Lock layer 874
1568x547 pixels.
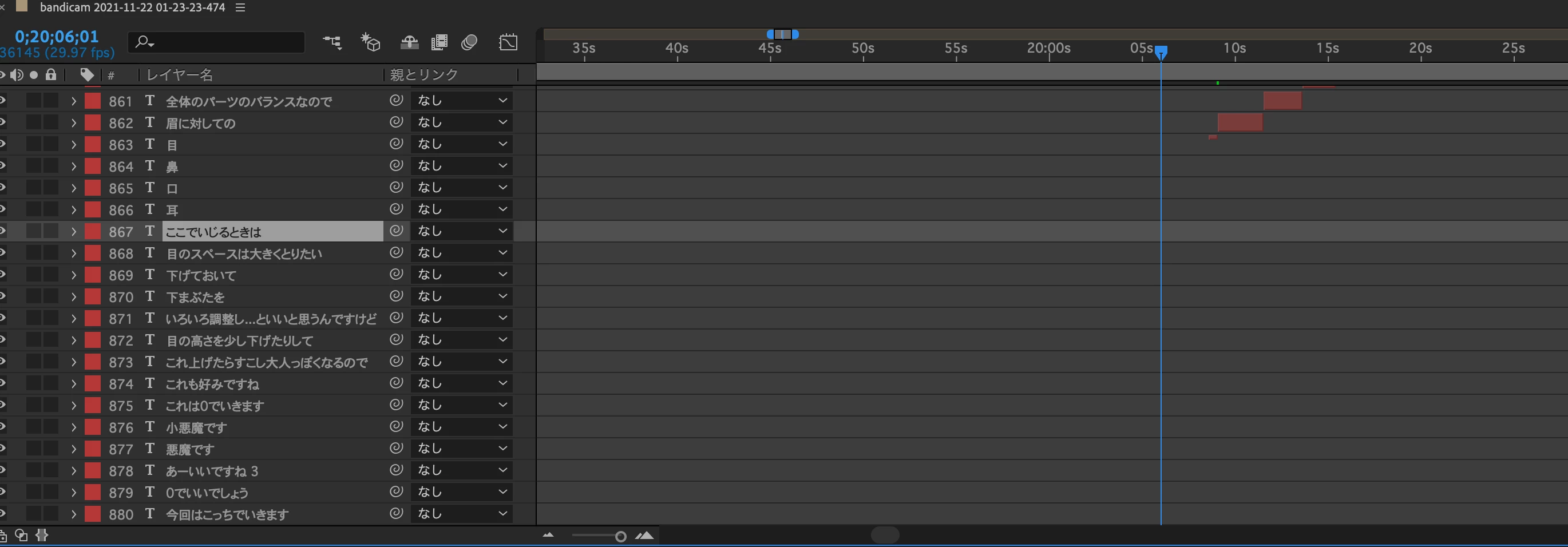point(51,383)
